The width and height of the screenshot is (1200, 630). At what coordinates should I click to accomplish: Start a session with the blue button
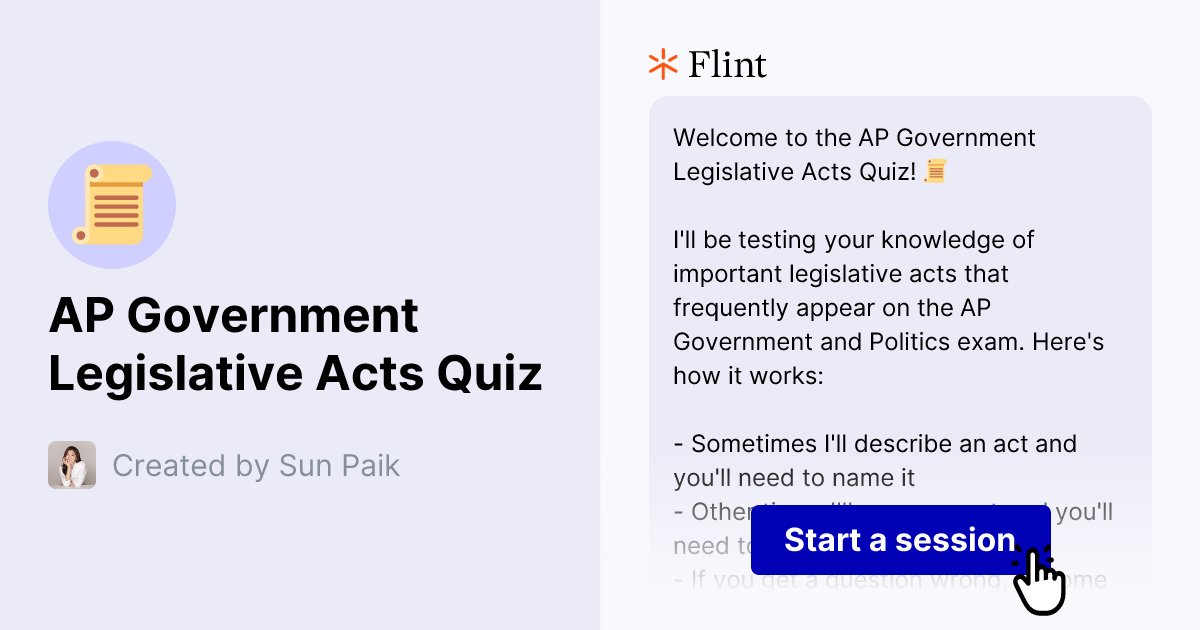coord(899,540)
